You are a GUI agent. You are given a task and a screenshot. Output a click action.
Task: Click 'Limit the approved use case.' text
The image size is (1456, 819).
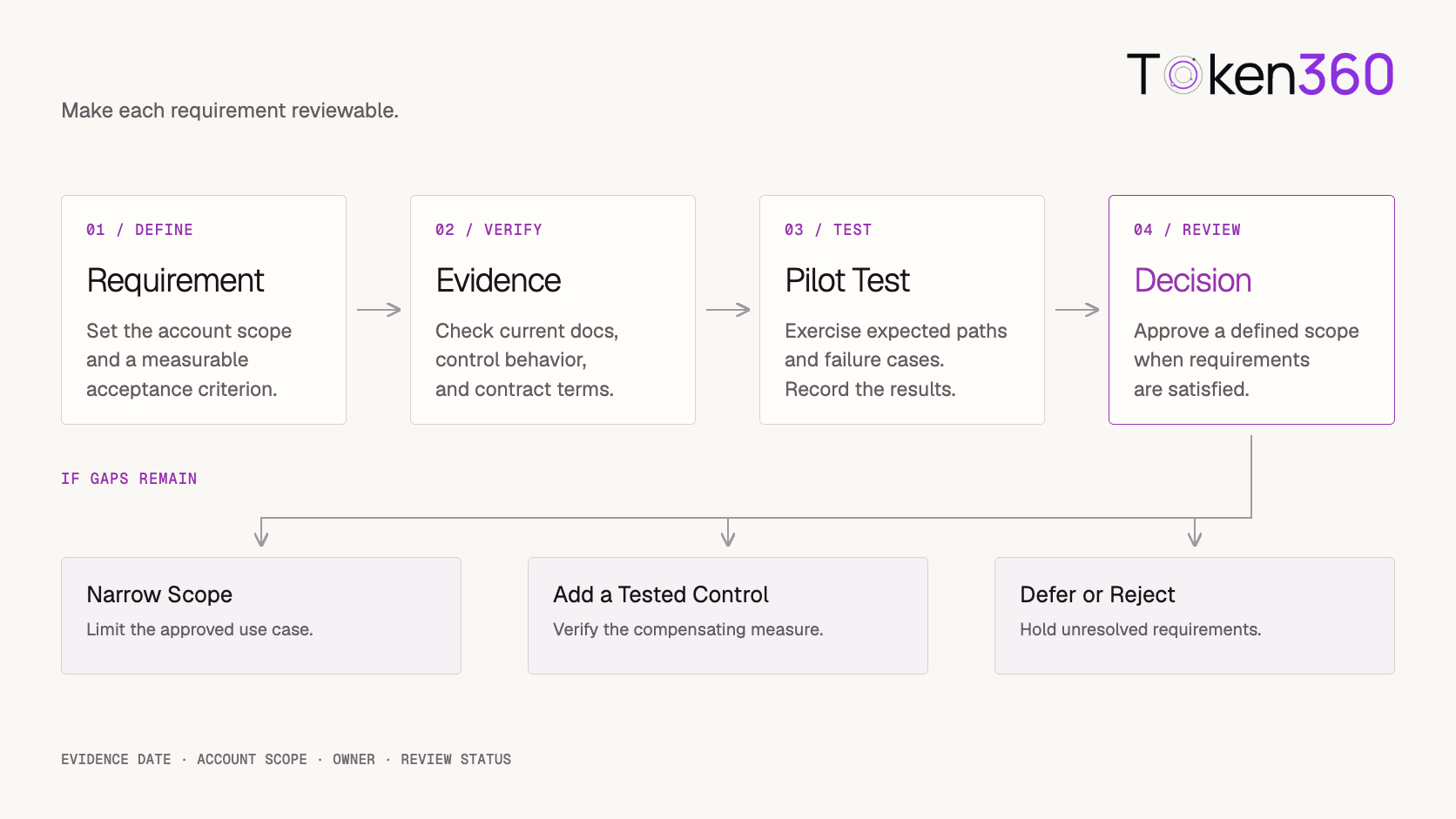pyautogui.click(x=199, y=629)
